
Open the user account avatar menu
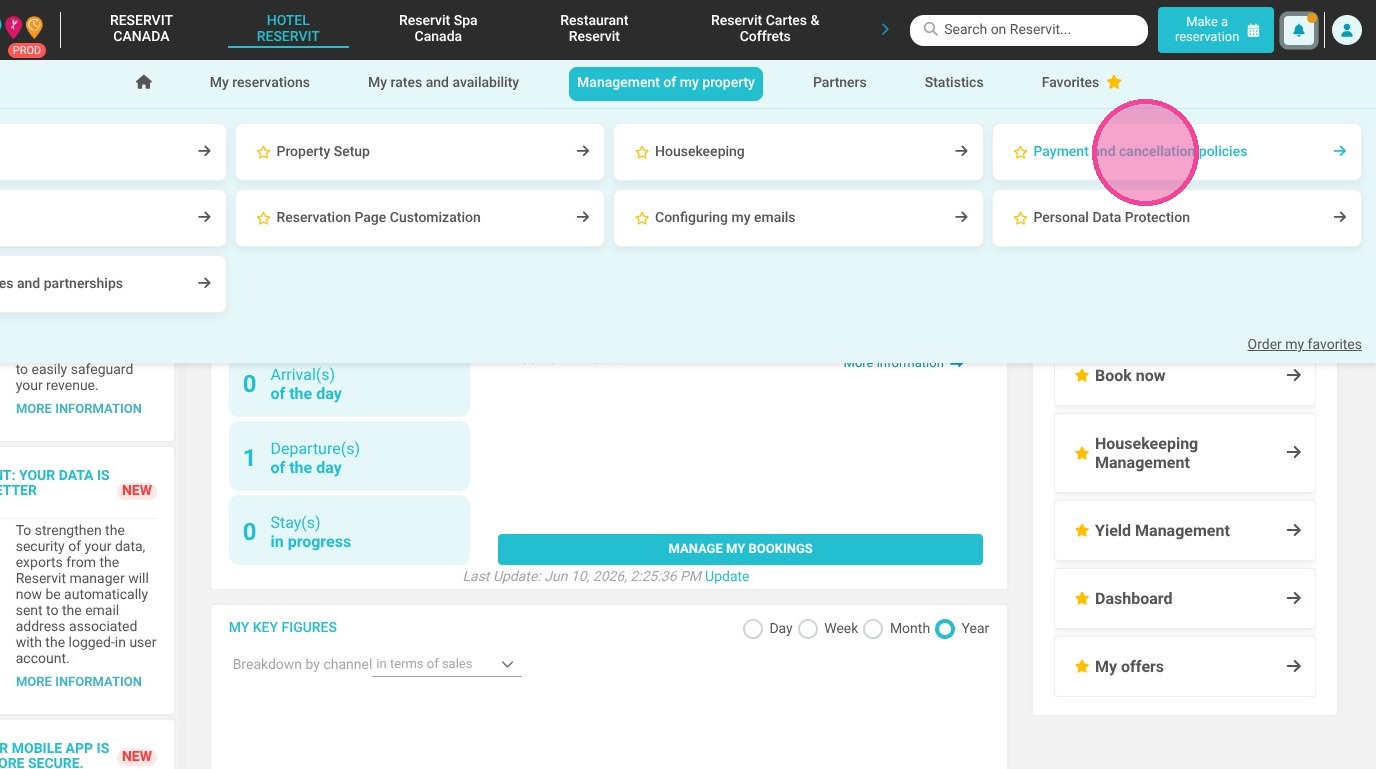click(1347, 31)
